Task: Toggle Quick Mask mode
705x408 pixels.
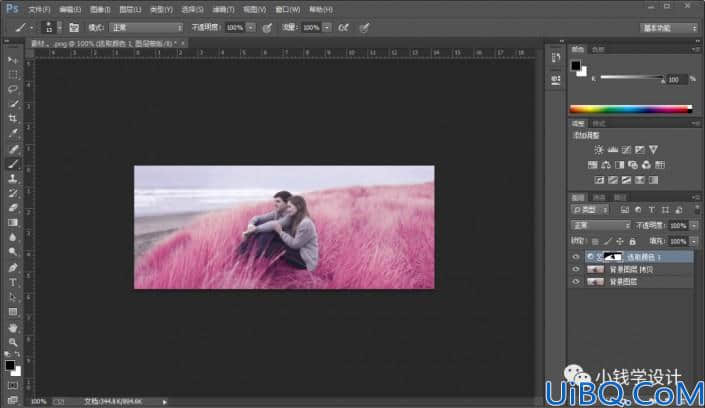Action: (13, 386)
